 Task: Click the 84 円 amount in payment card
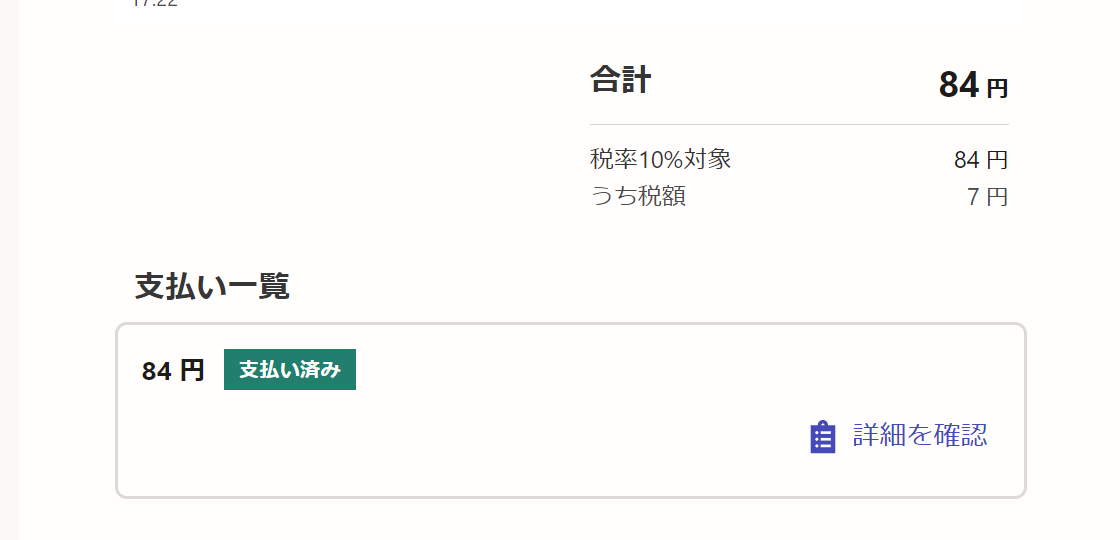click(173, 371)
